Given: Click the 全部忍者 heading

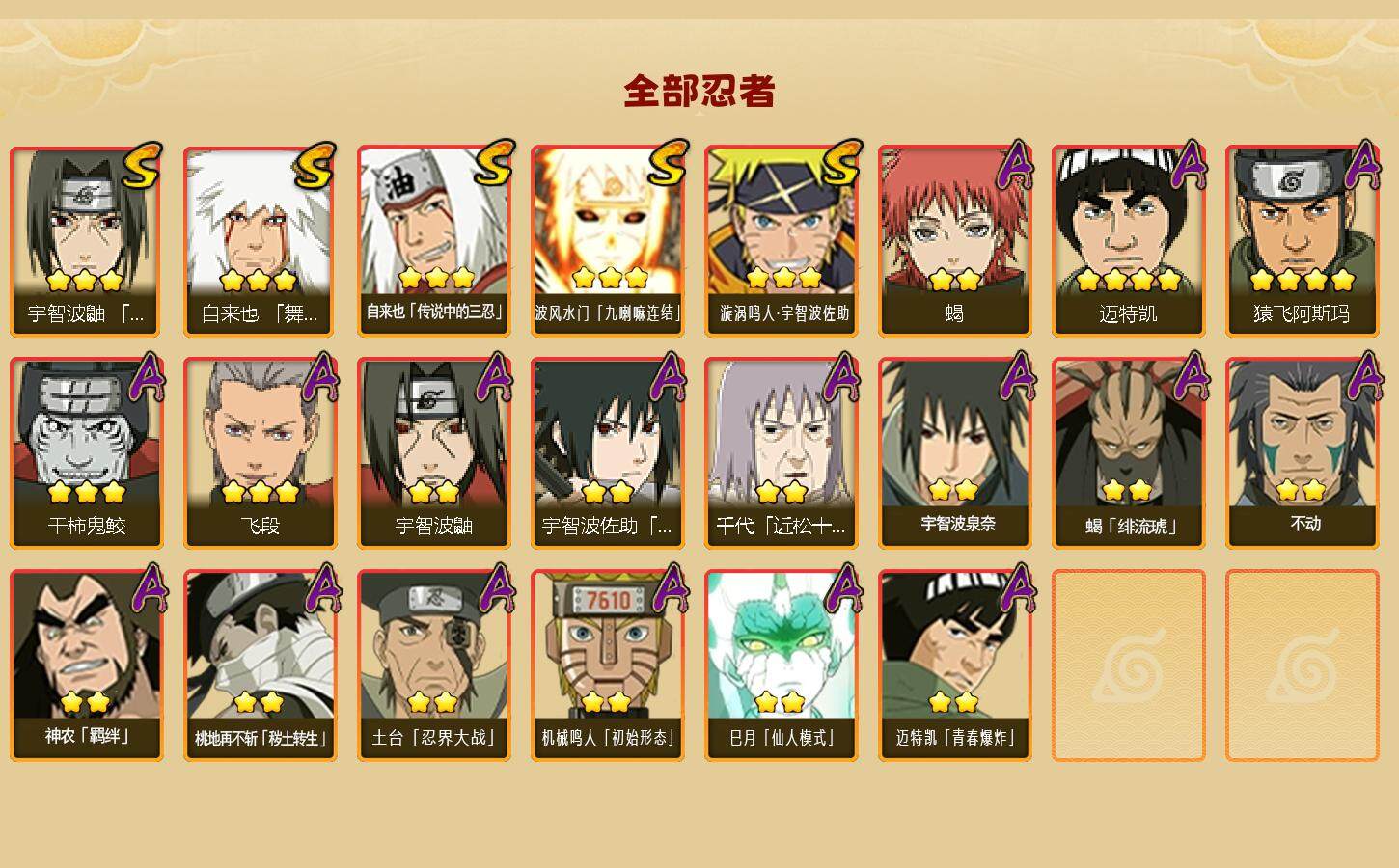Looking at the screenshot, I should click(699, 92).
